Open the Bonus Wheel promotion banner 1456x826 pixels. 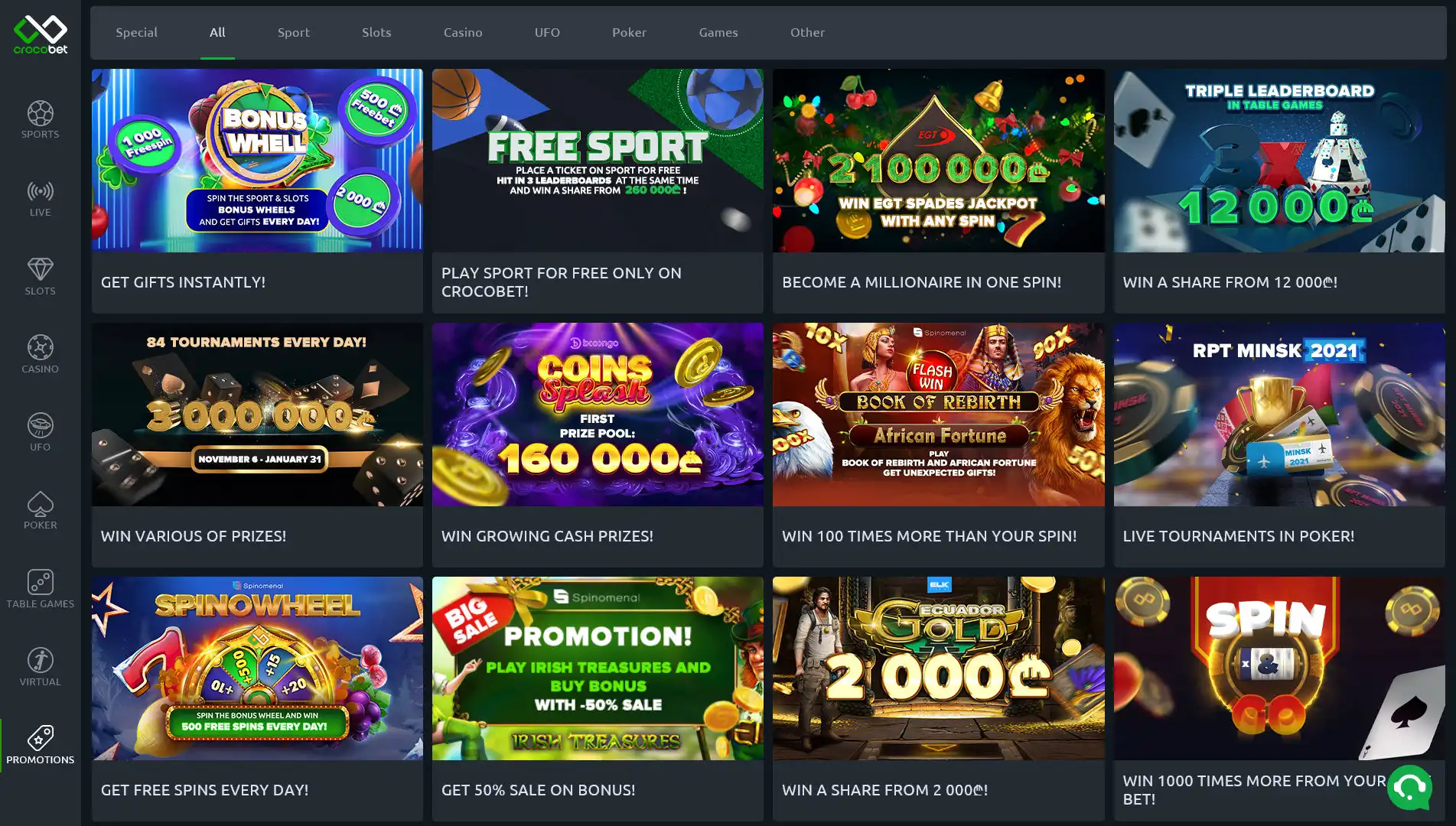[x=257, y=161]
